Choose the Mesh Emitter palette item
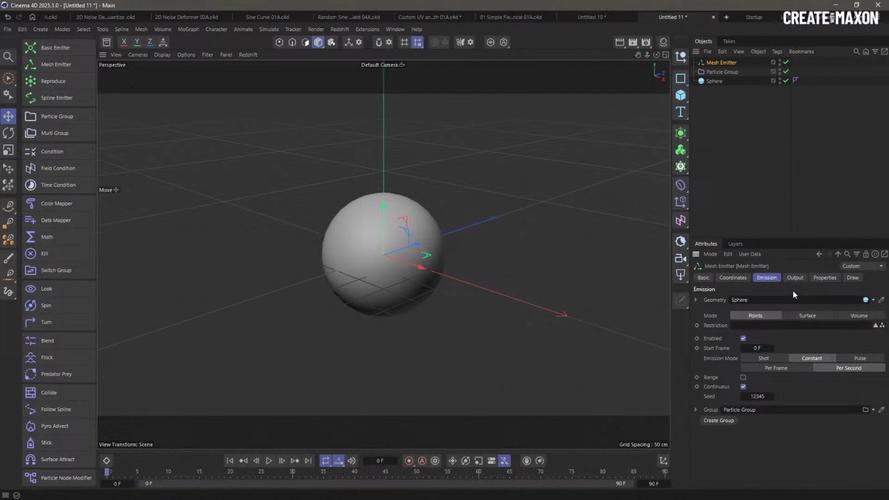This screenshot has height=500, width=889. click(56, 65)
